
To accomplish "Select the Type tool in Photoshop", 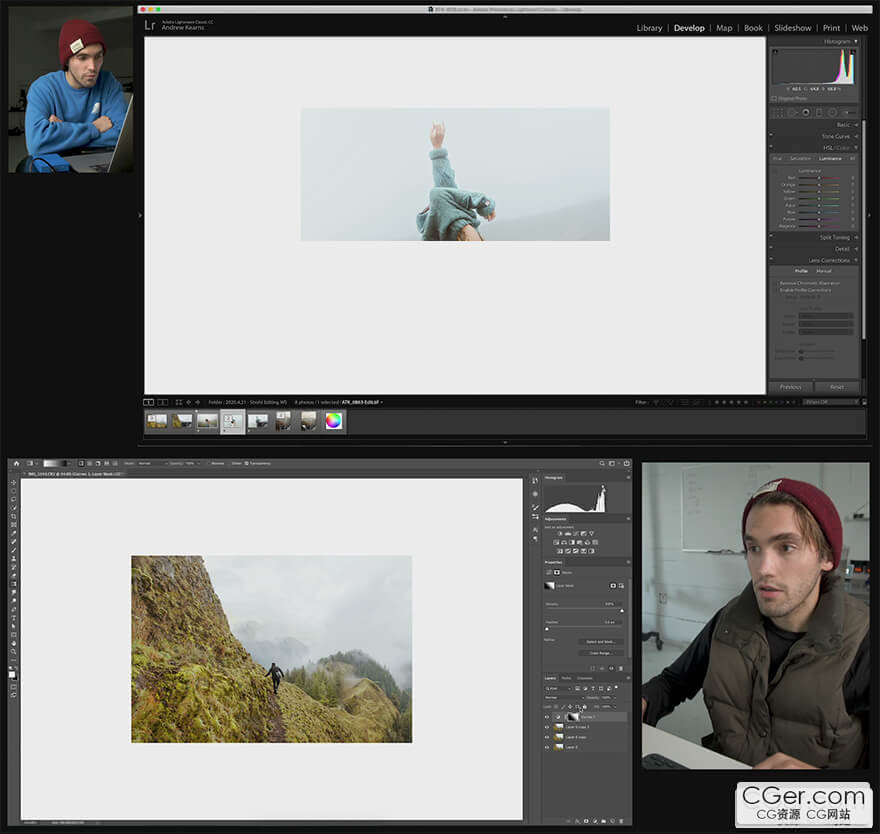I will [x=14, y=618].
